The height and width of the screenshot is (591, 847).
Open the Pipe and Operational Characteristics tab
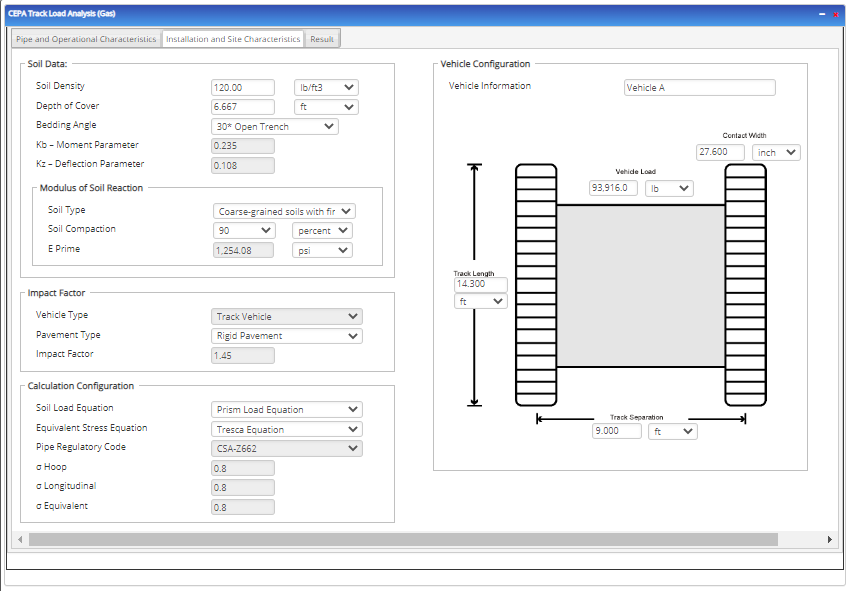pyautogui.click(x=86, y=38)
